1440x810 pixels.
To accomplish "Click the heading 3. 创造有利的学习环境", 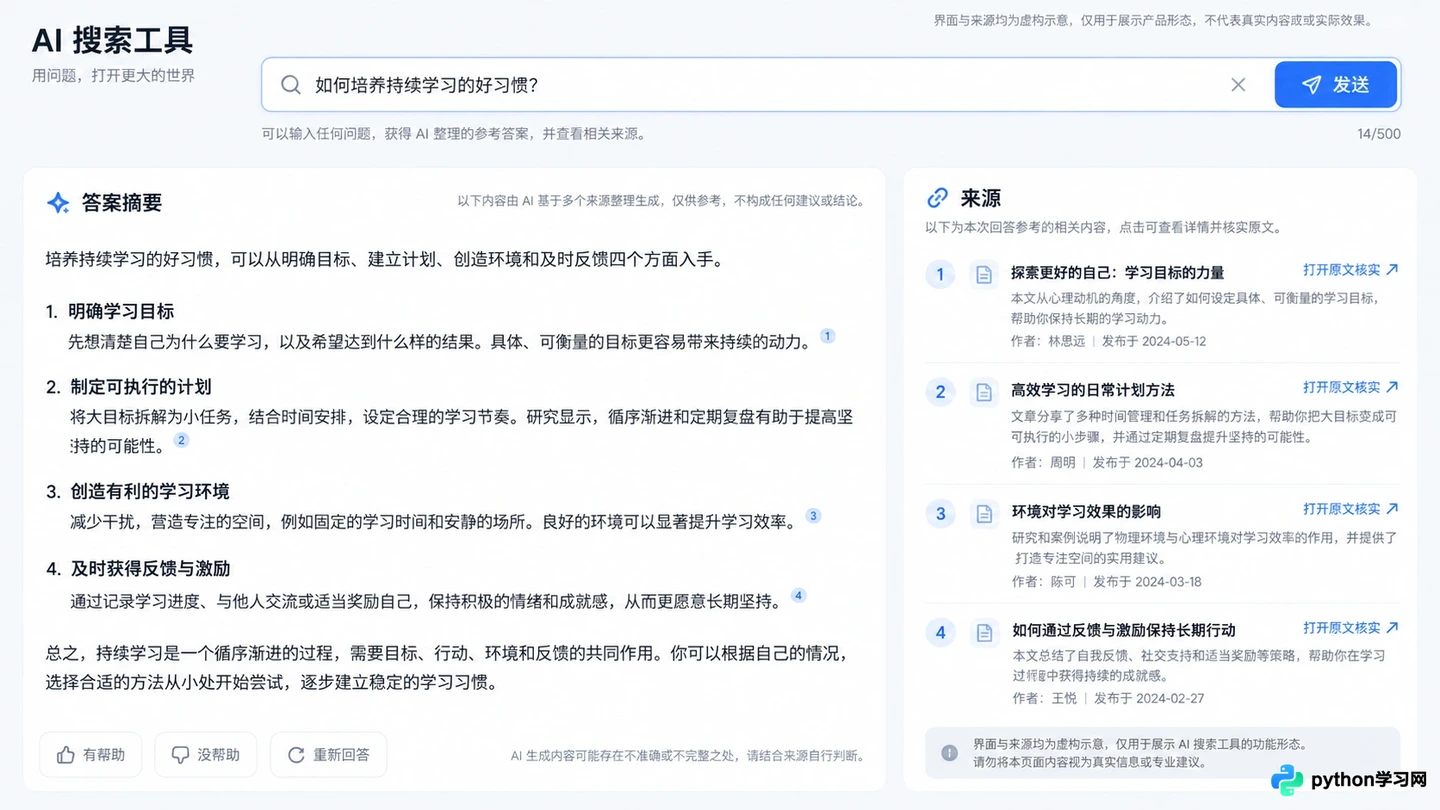I will pyautogui.click(x=138, y=491).
